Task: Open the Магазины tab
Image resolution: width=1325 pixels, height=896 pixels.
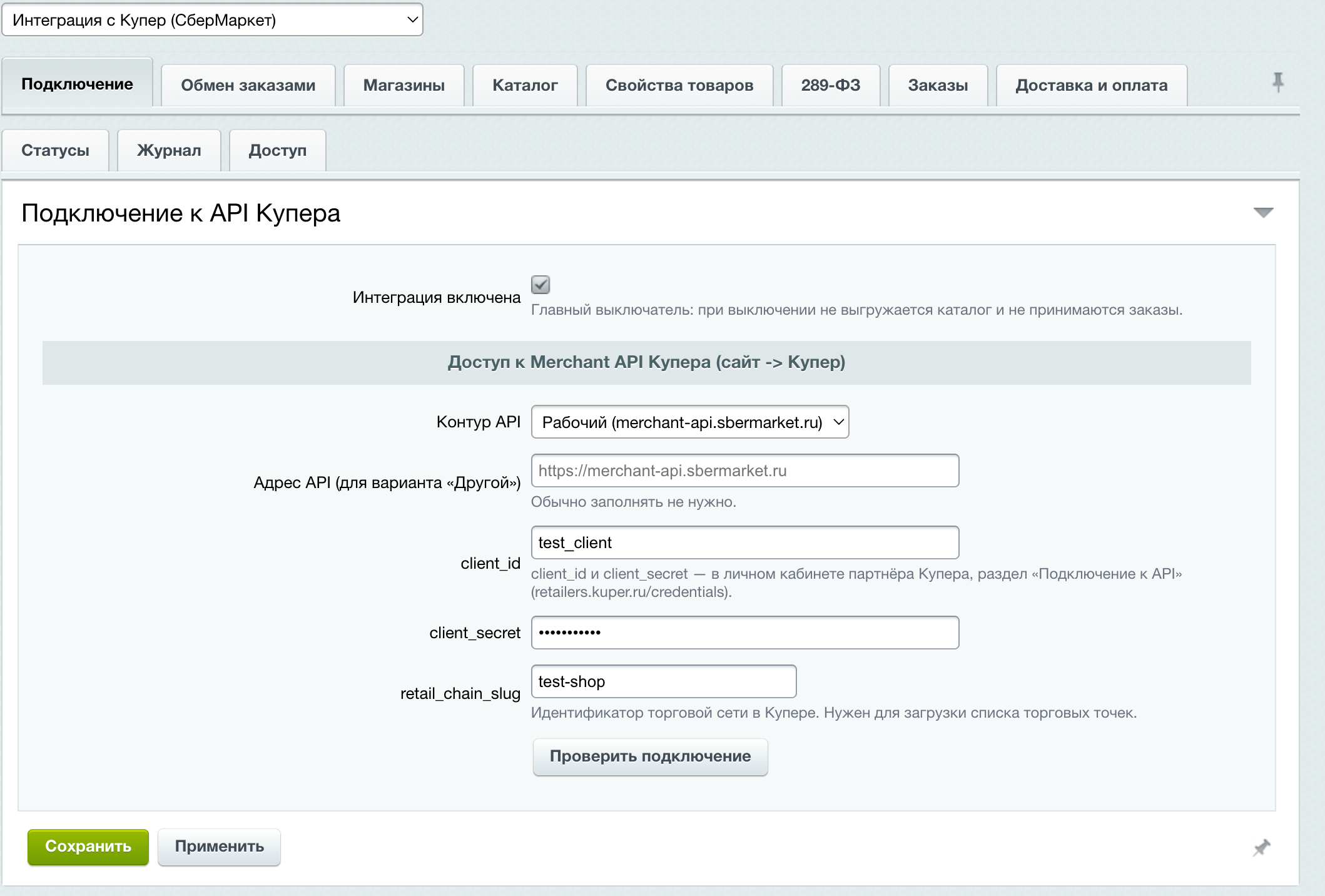Action: (x=404, y=85)
